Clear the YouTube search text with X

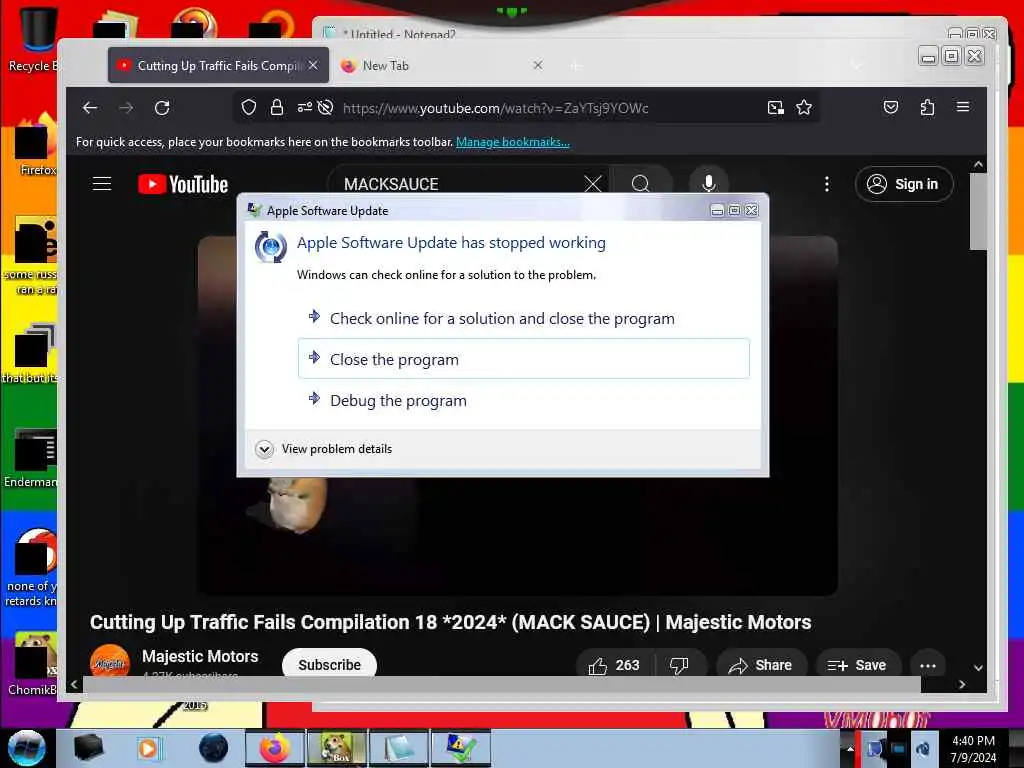593,184
